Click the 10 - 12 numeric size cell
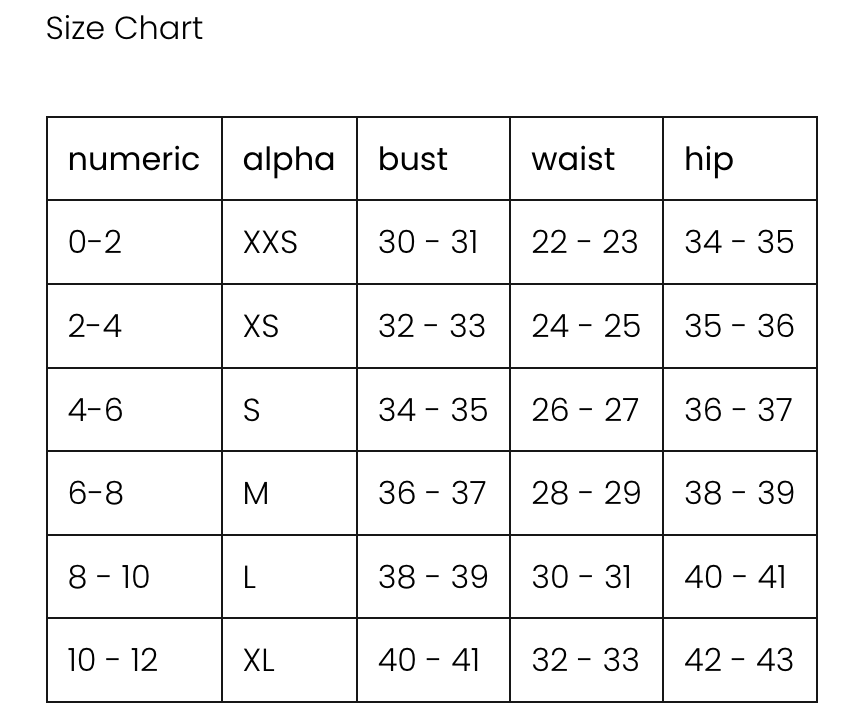The height and width of the screenshot is (726, 866). pyautogui.click(x=113, y=660)
